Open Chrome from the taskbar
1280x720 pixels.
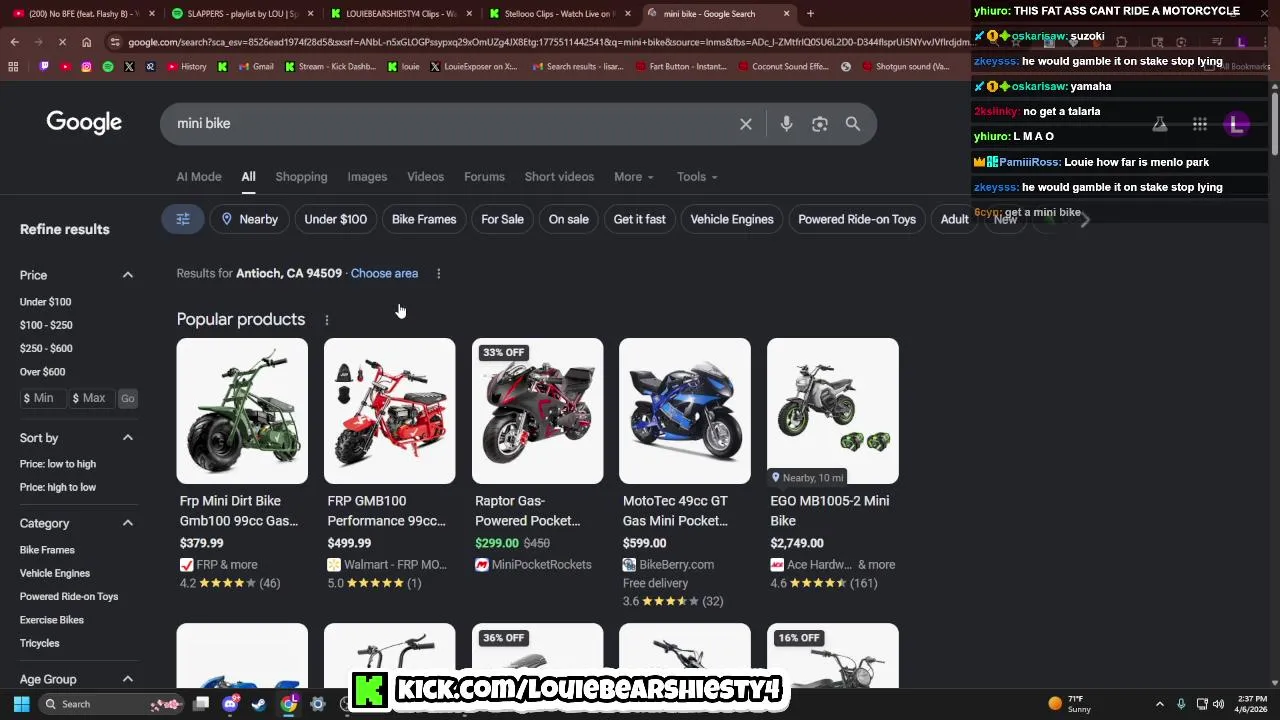tap(288, 704)
